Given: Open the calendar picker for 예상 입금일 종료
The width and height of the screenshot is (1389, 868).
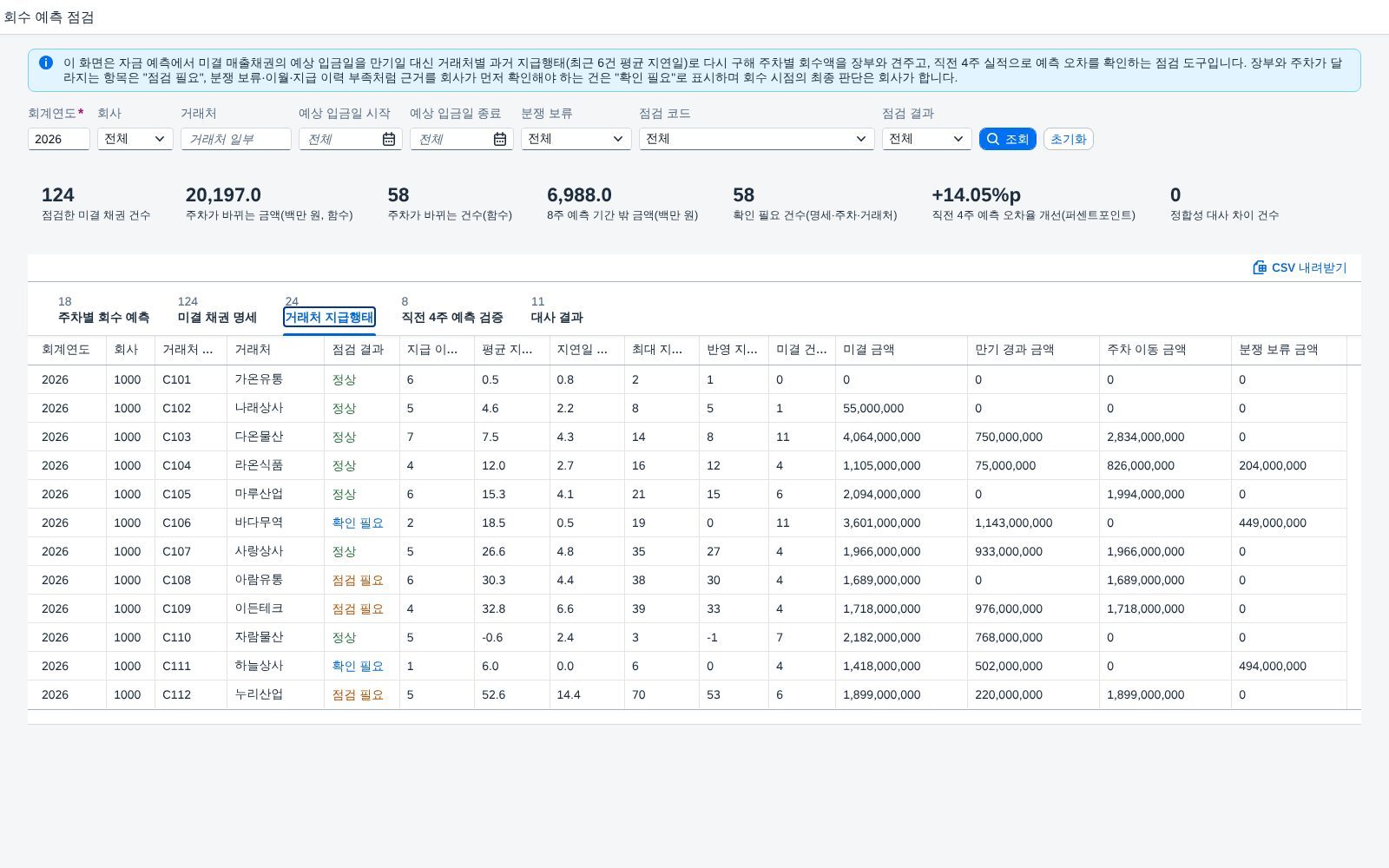Looking at the screenshot, I should [500, 139].
